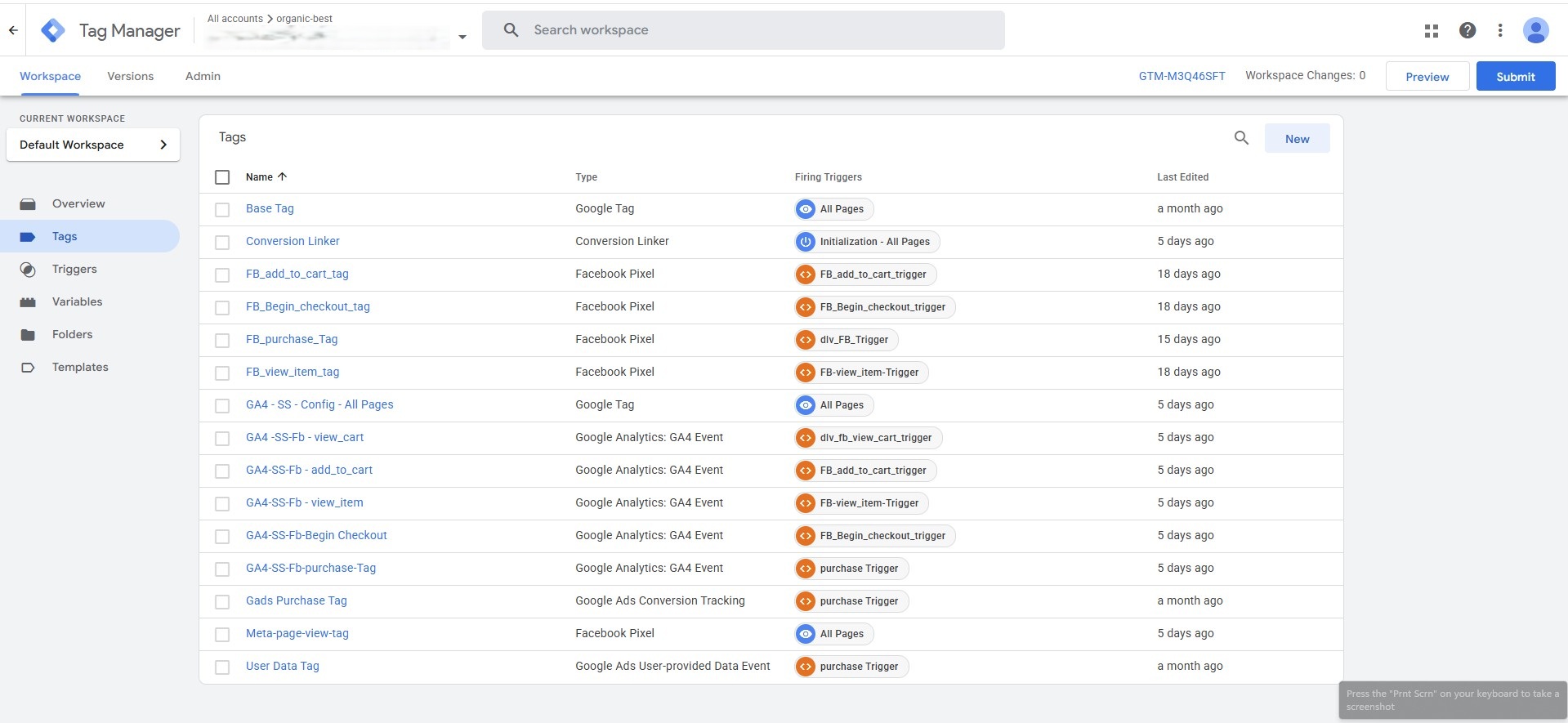
Task: Click the user account avatar
Action: point(1535,30)
